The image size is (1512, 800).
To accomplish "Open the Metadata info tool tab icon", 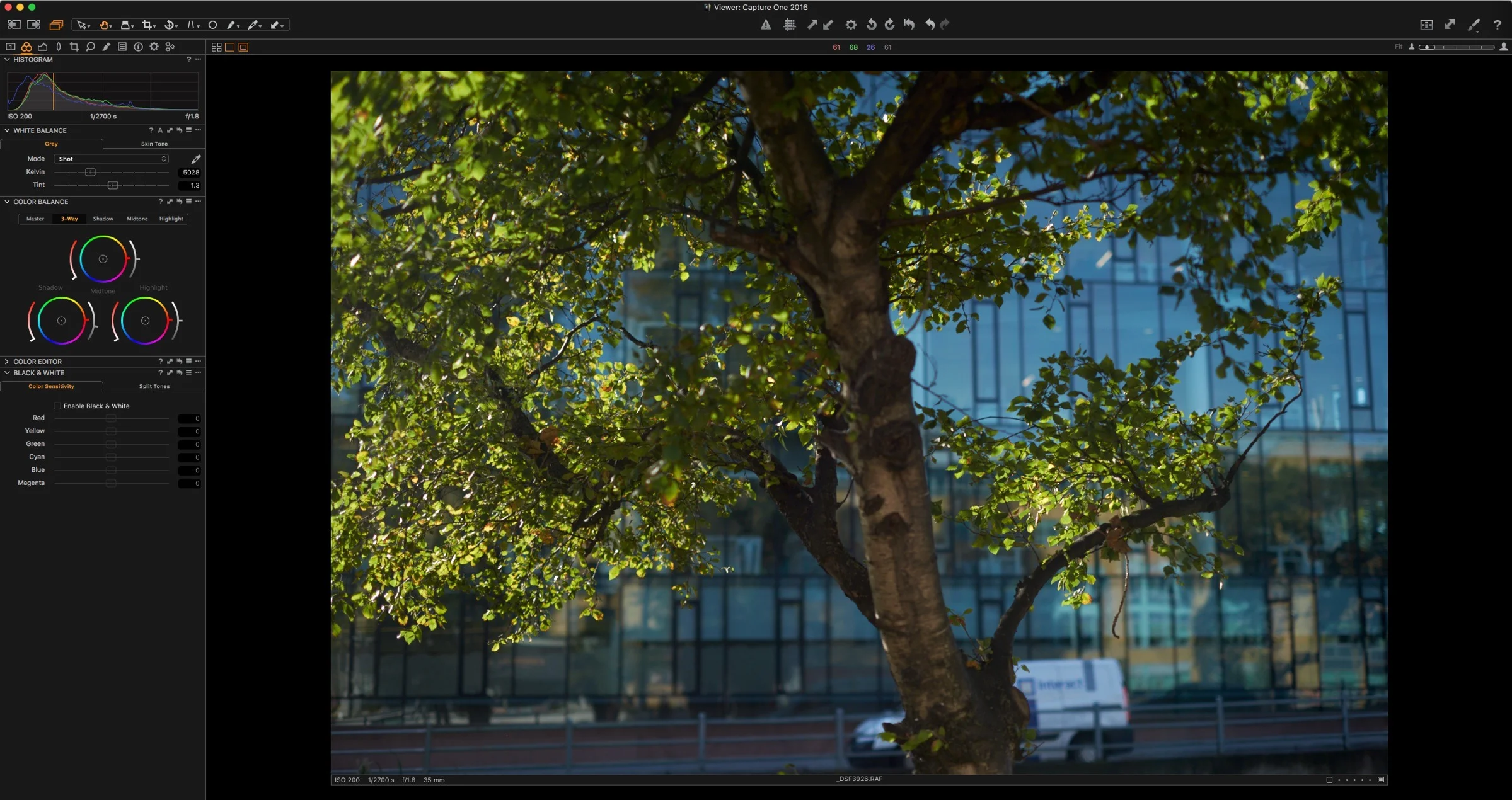I will (x=138, y=47).
